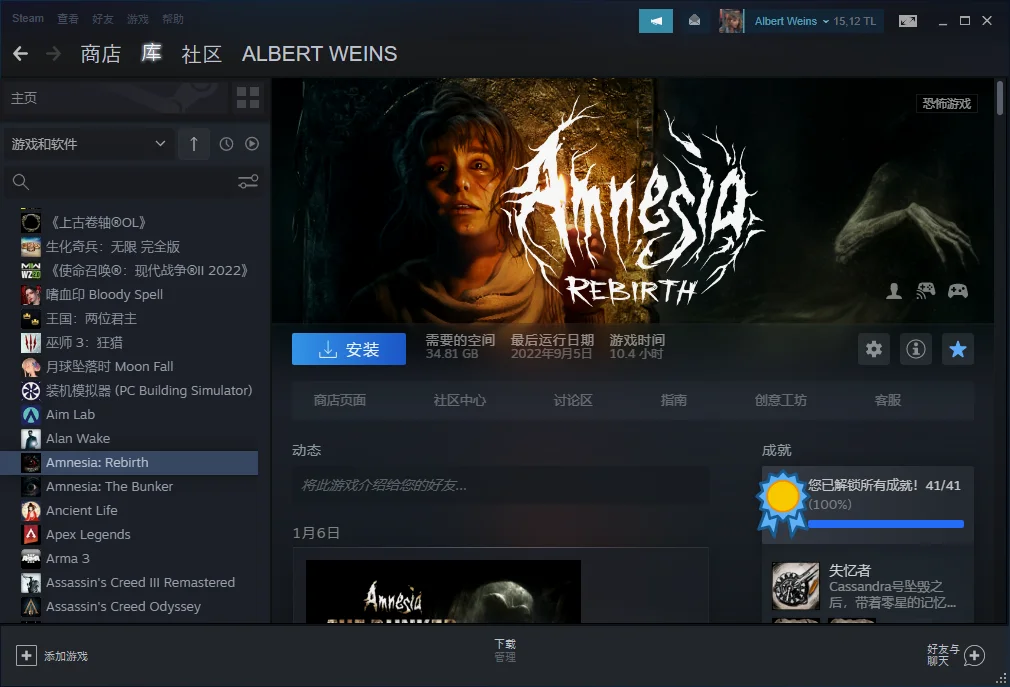Open the Steam menu

tap(28, 18)
